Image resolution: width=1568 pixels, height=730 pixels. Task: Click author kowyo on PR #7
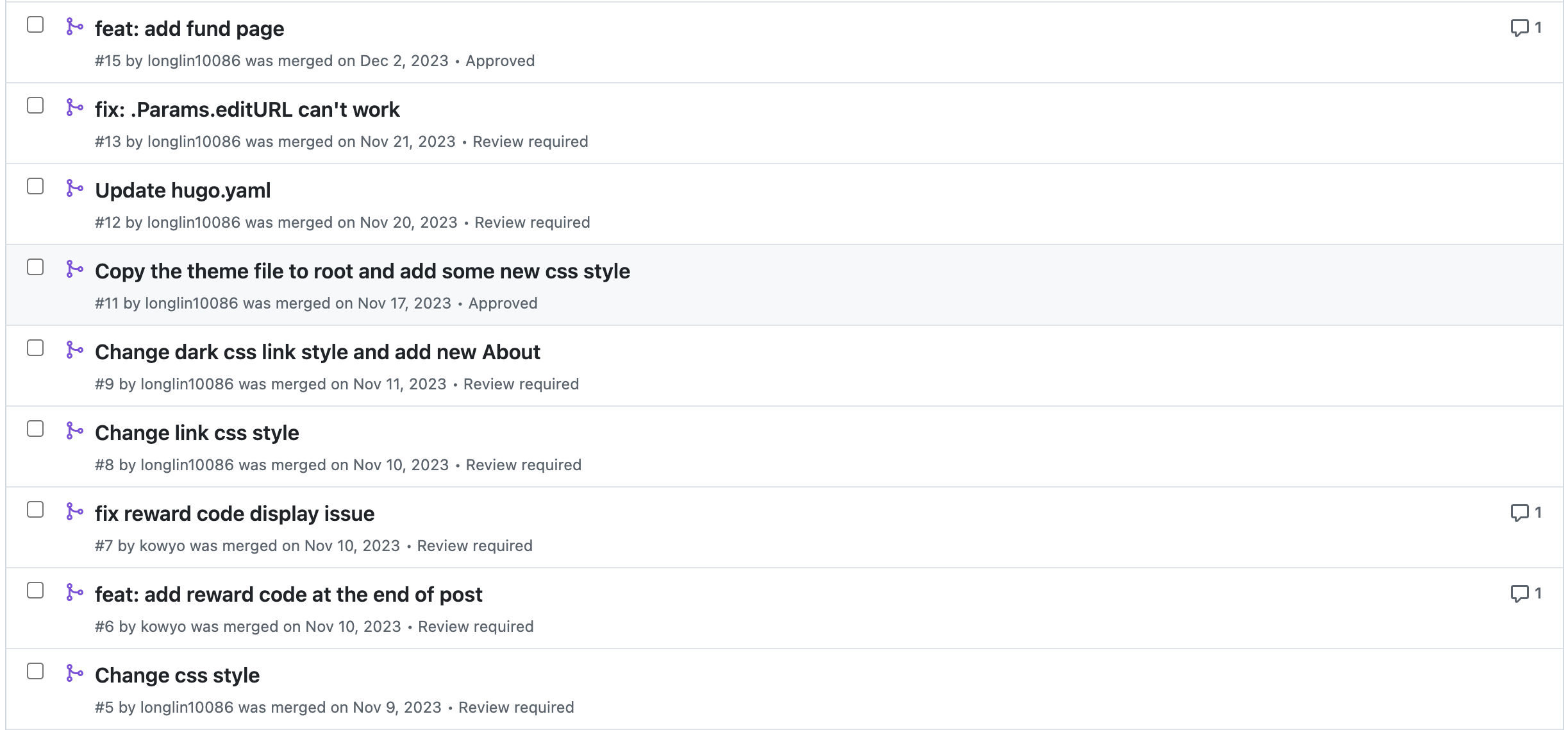pos(162,546)
